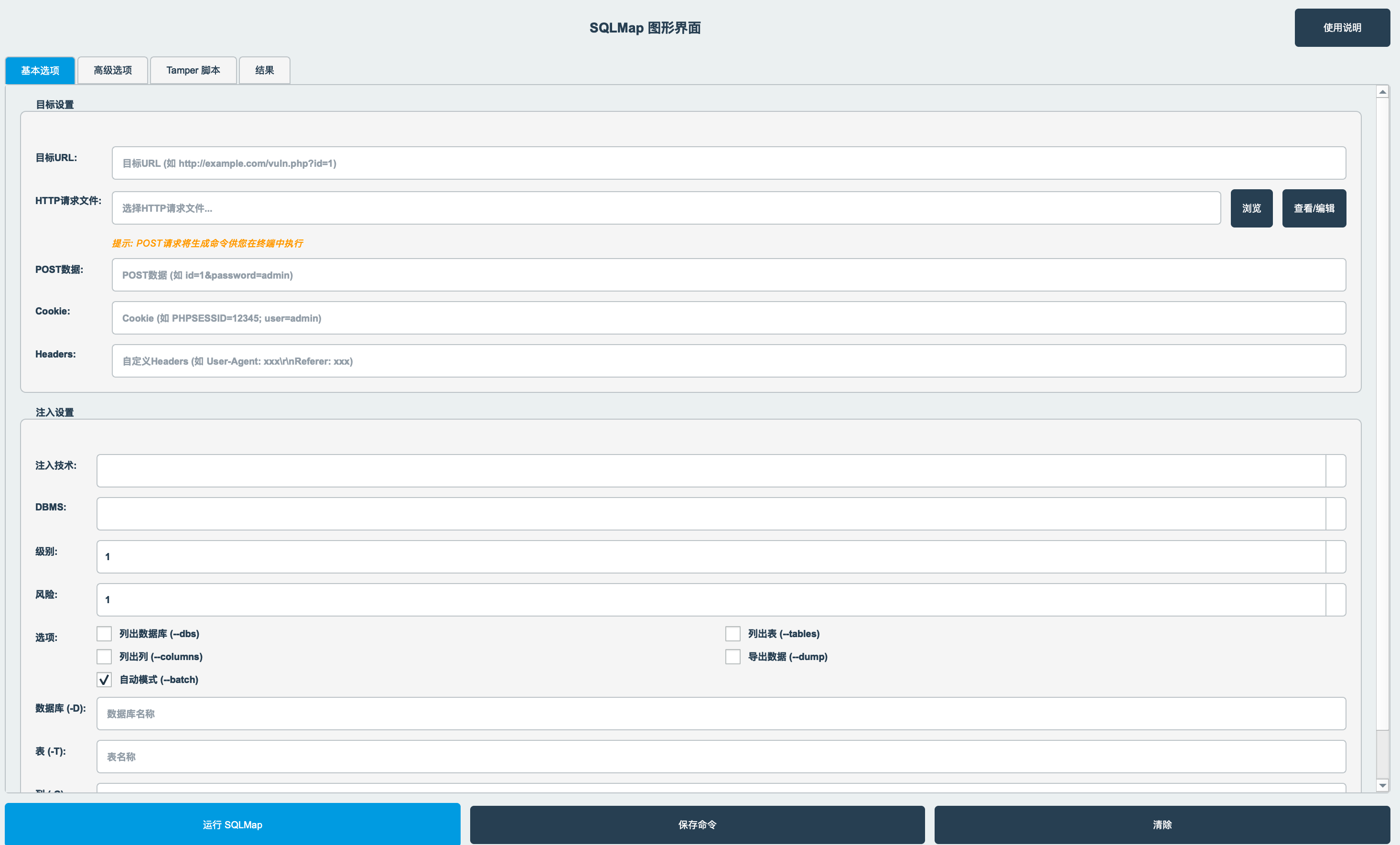
Task: Open 查看/编辑 for the HTTP request file
Action: (1314, 207)
